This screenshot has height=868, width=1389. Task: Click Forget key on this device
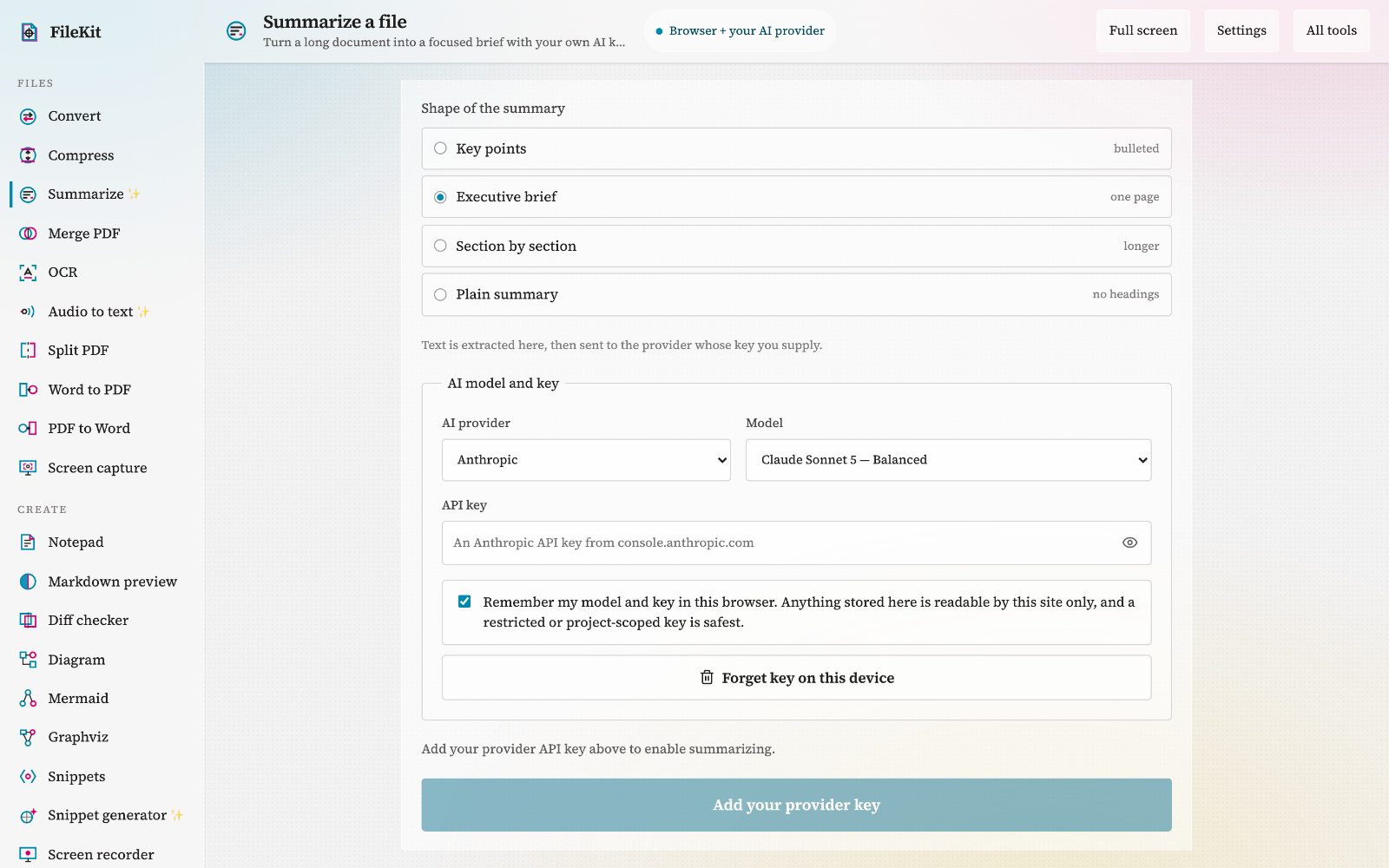796,678
